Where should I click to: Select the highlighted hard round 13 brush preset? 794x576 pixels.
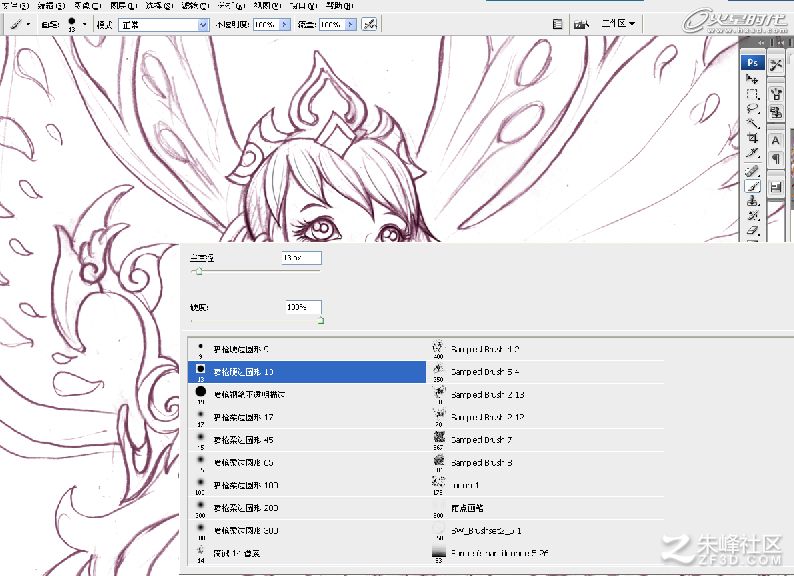tap(307, 372)
